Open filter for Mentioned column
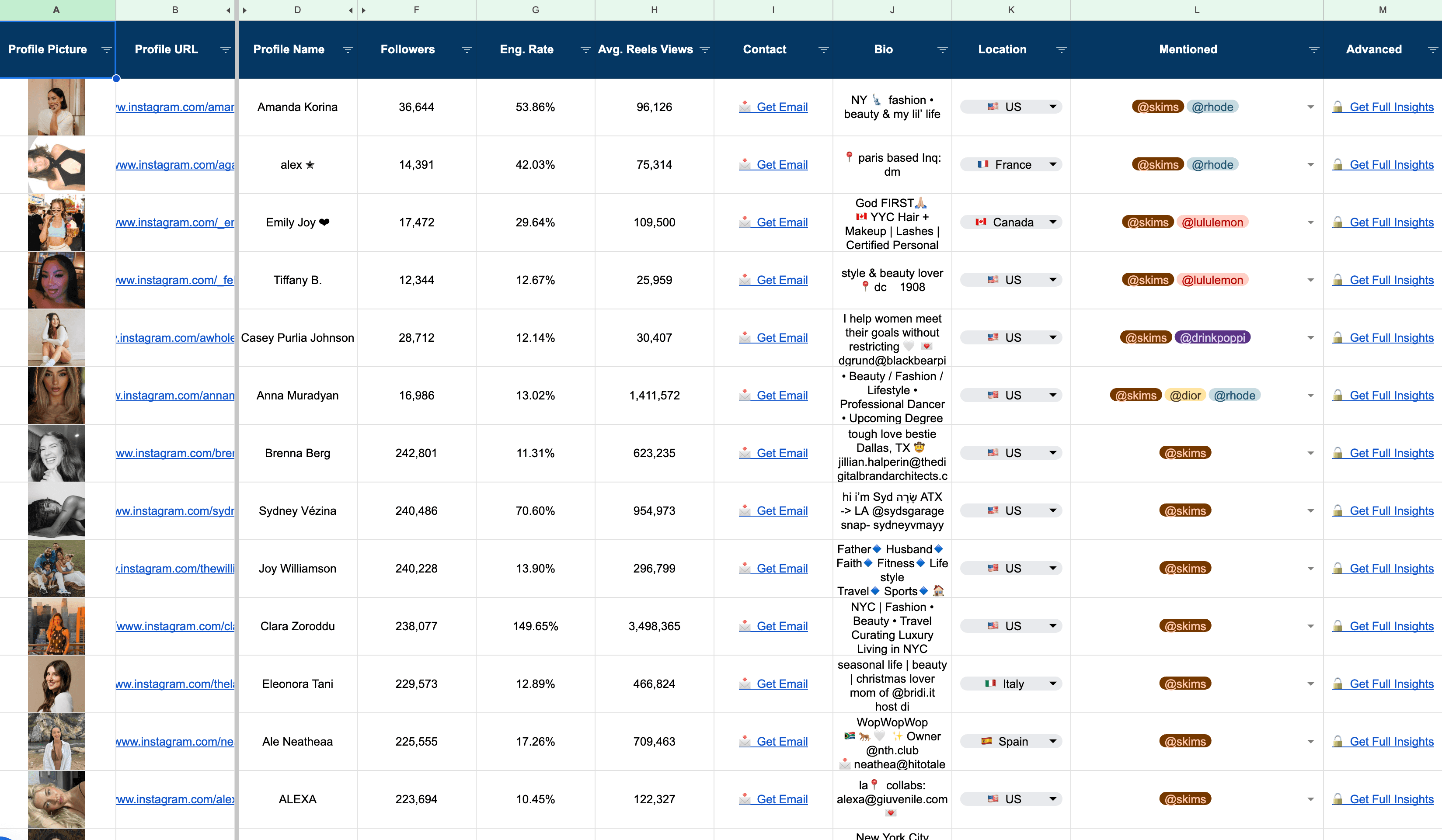The width and height of the screenshot is (1442, 840). pyautogui.click(x=1314, y=50)
